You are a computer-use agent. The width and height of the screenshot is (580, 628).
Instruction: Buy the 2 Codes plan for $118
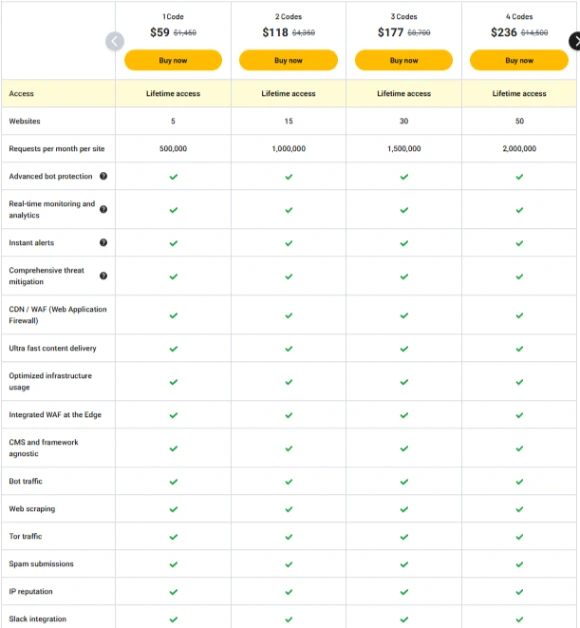point(288,60)
